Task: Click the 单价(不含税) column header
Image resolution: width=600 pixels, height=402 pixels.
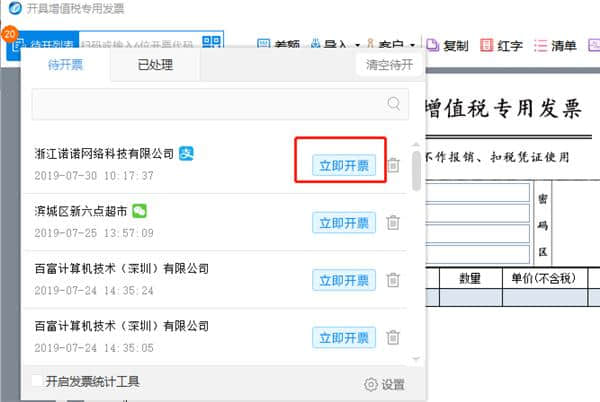Action: click(x=544, y=278)
